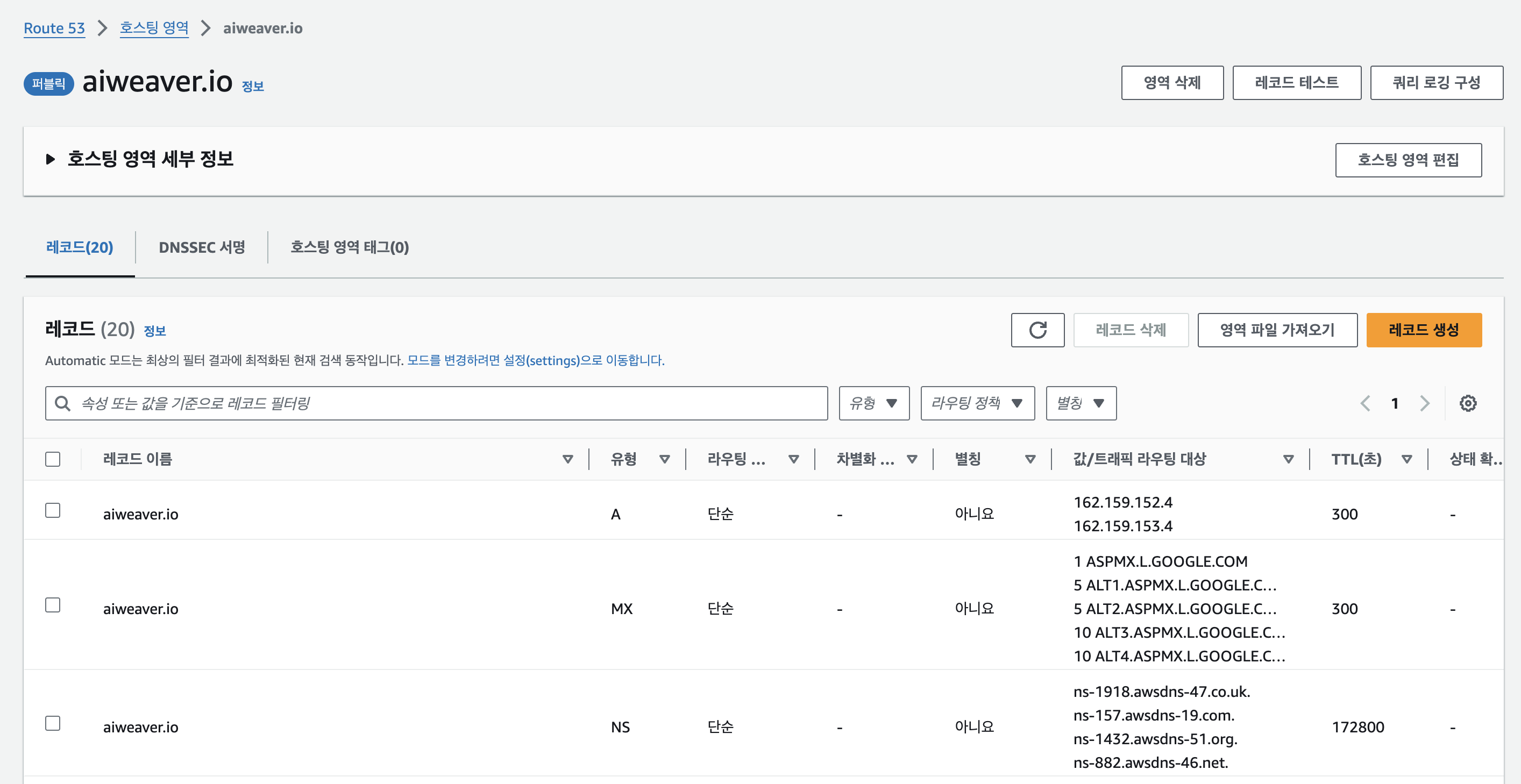
Task: Click the 유형 column header
Action: coord(623,459)
